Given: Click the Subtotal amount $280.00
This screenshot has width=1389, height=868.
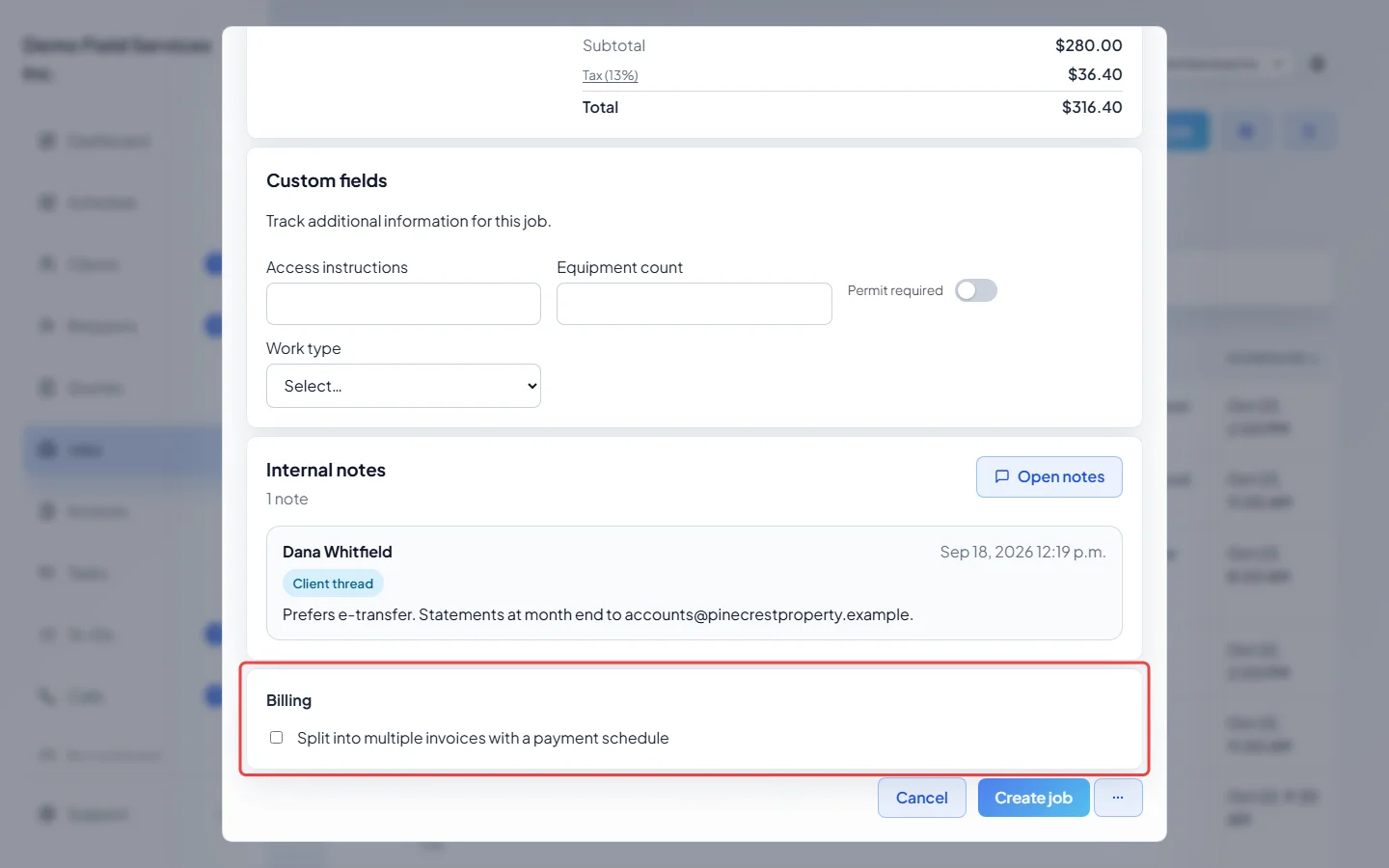Looking at the screenshot, I should 1089,45.
